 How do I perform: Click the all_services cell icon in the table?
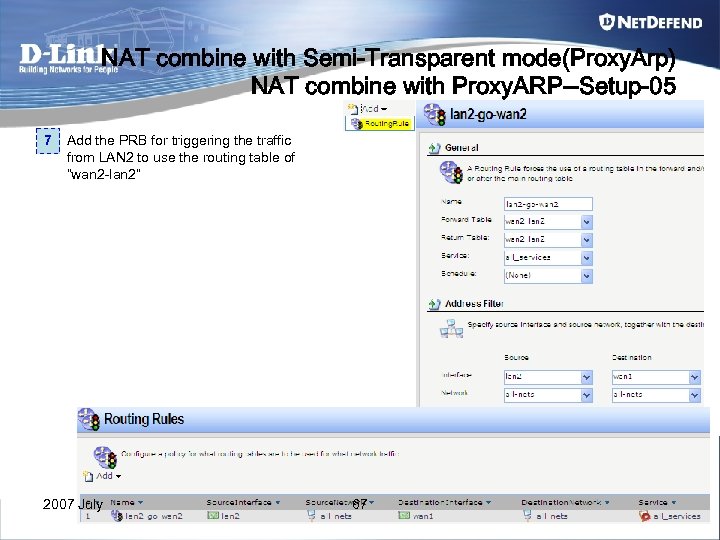tap(645, 516)
